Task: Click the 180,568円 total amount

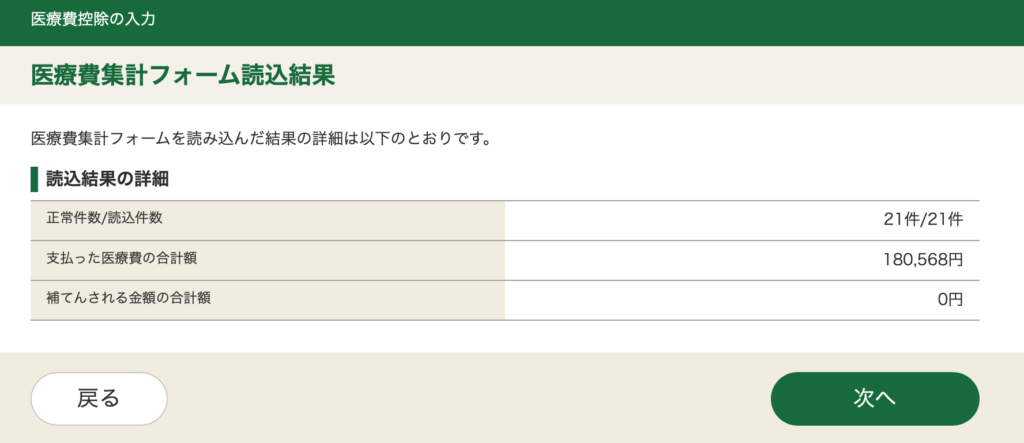Action: click(923, 260)
